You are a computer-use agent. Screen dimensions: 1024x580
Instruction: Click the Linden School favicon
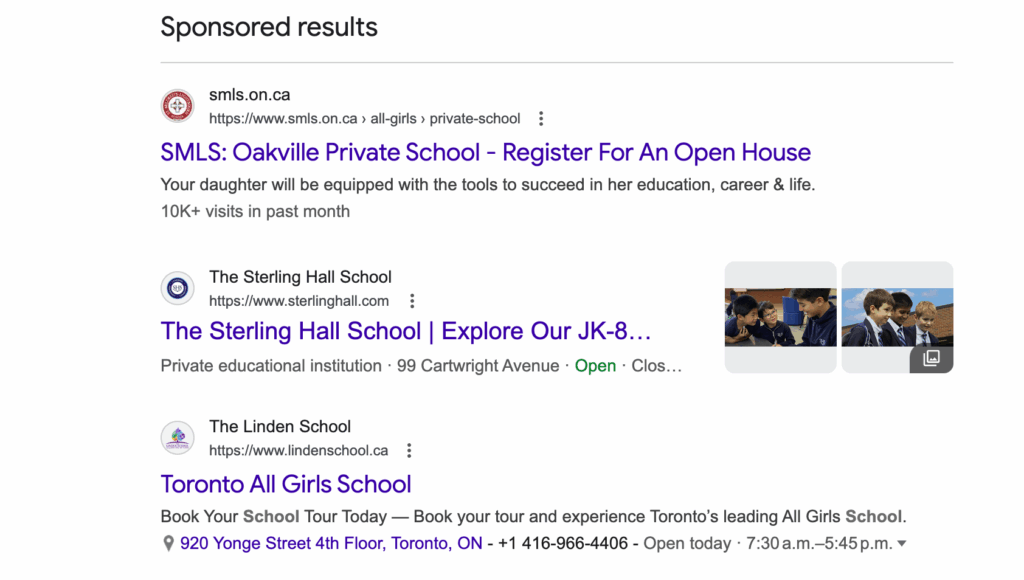pos(177,438)
